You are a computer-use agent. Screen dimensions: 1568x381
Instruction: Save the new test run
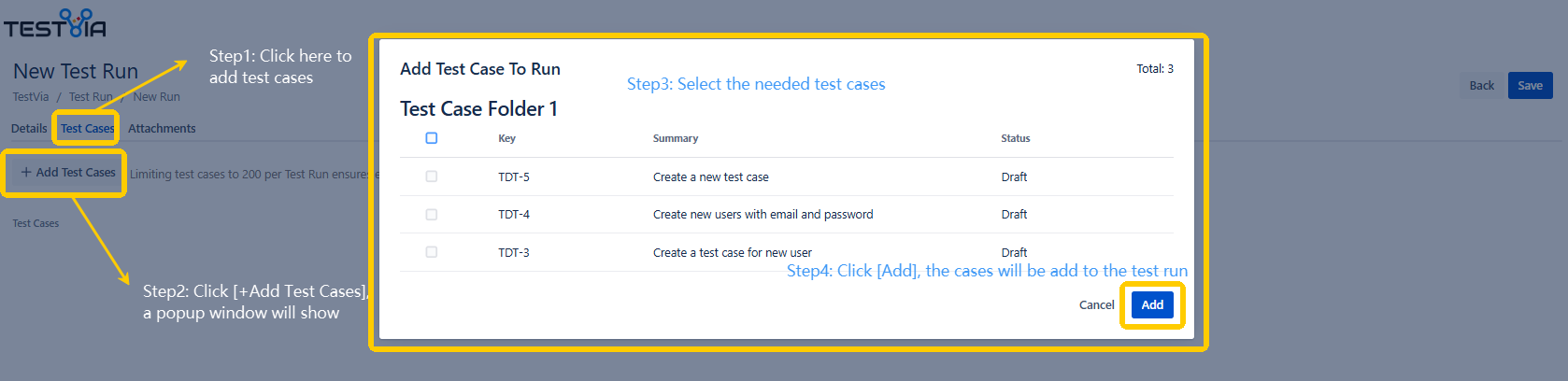tap(1530, 86)
